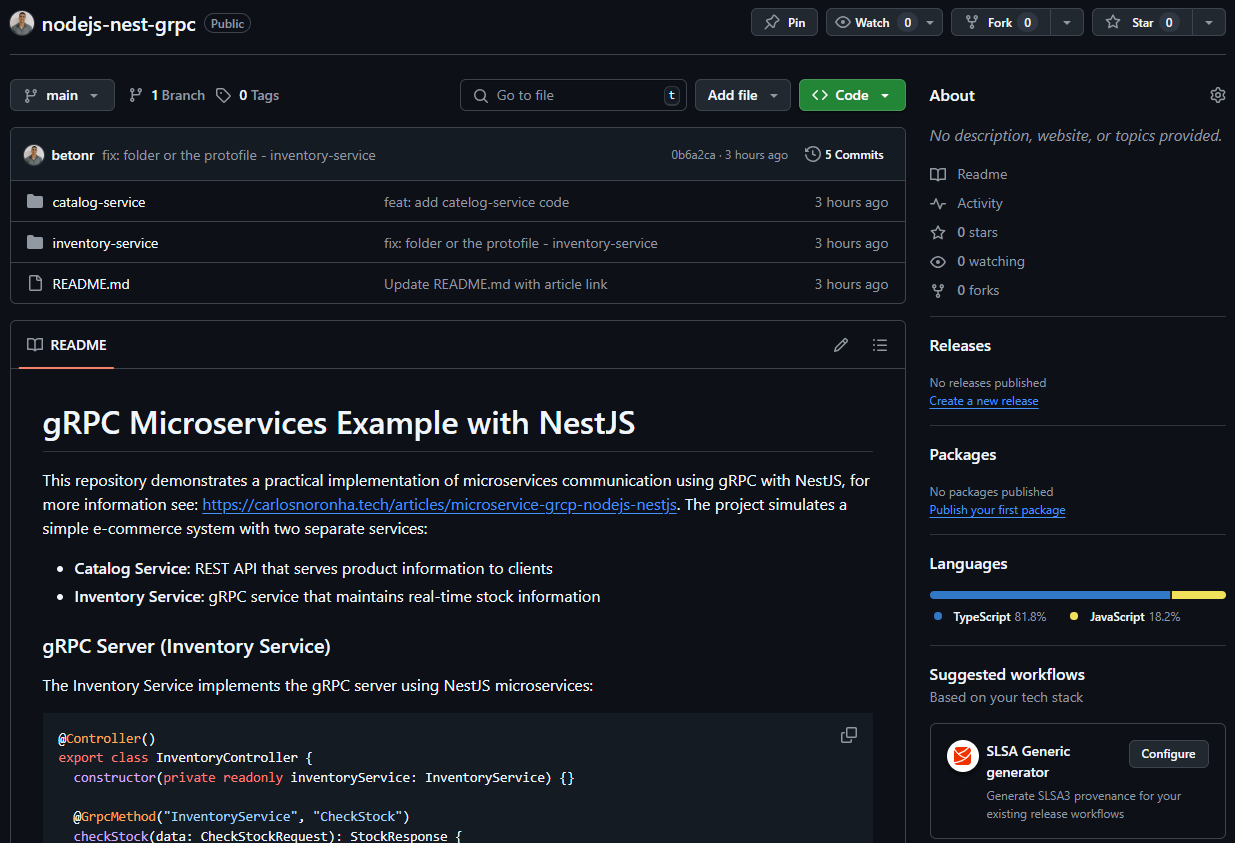
Task: Click 'Publish your first package' link
Action: tap(997, 510)
